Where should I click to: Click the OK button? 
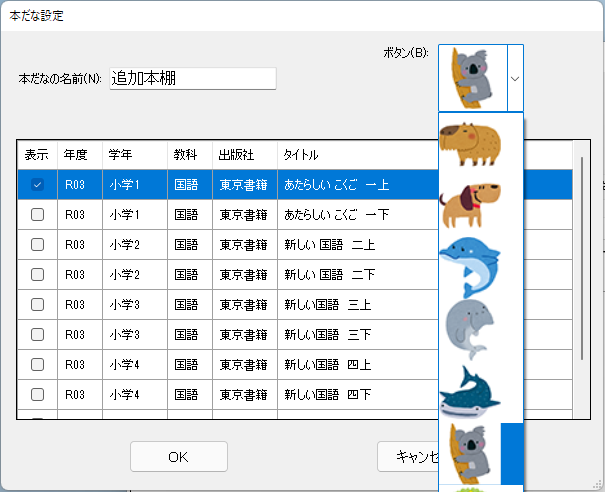(179, 457)
